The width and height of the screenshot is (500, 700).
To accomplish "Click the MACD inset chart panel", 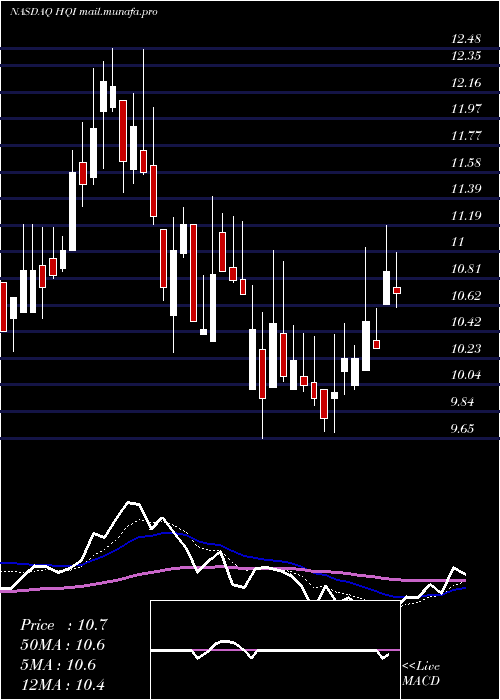I will [x=275, y=650].
